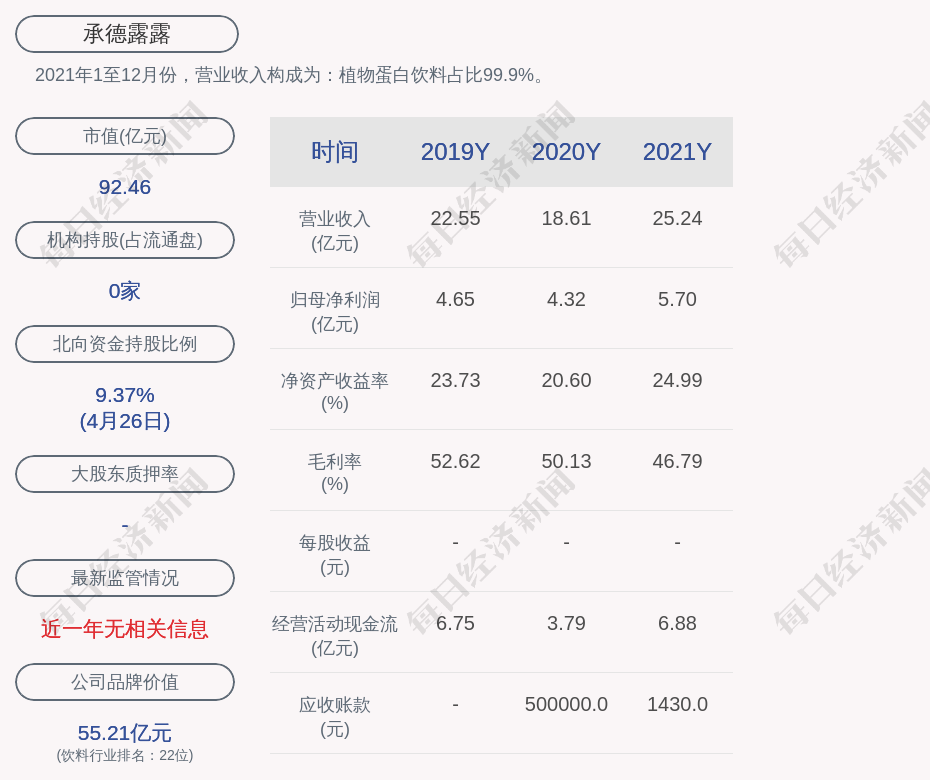The width and height of the screenshot is (930, 780).
Task: Select gross margin value 50.13
Action: [x=566, y=461]
